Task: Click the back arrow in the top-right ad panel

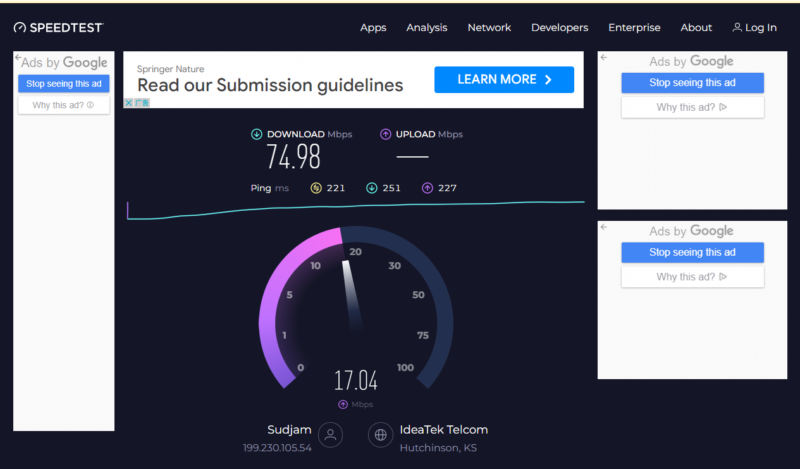Action: 603,58
